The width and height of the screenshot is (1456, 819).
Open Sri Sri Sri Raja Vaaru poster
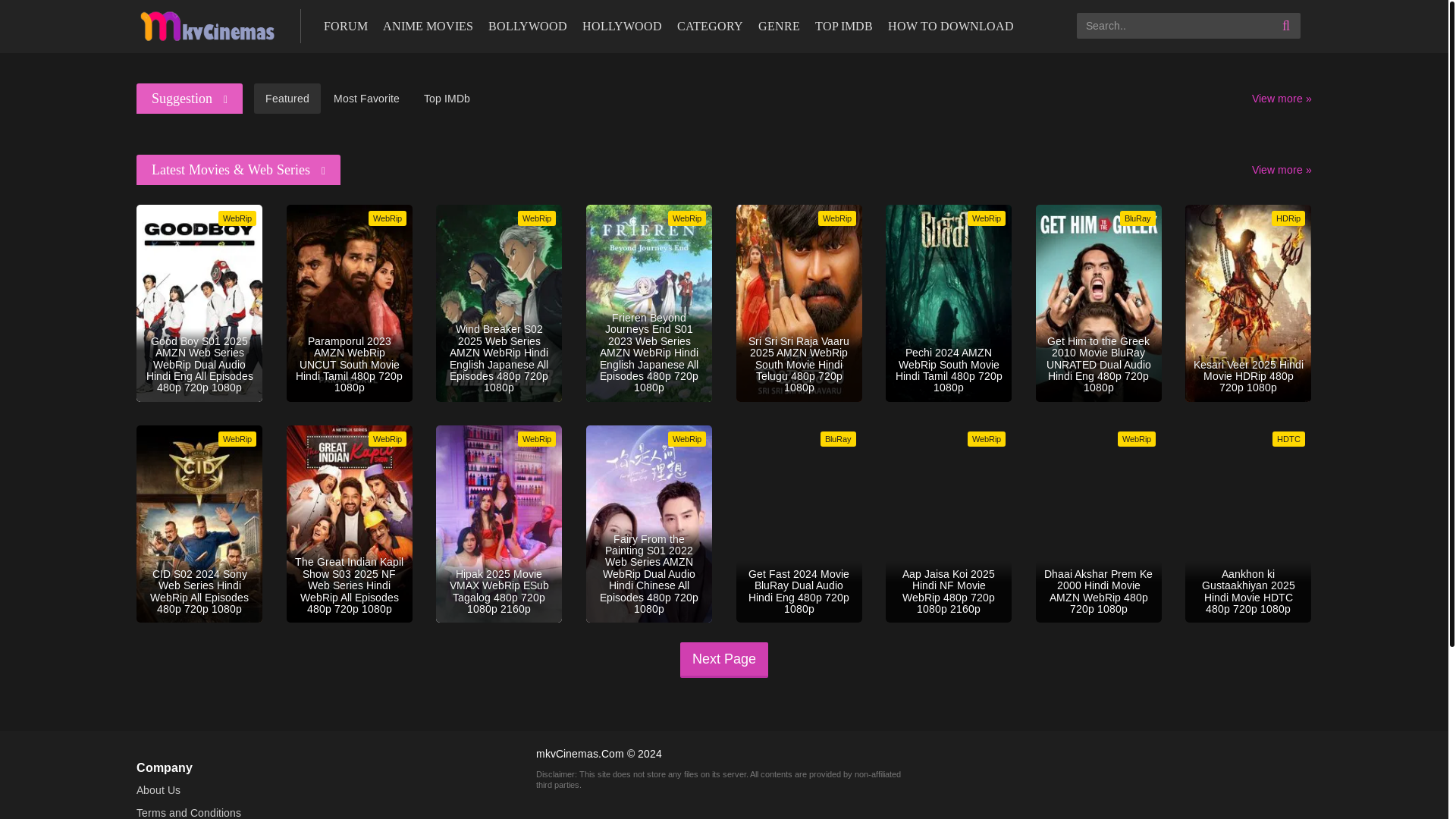(x=799, y=303)
